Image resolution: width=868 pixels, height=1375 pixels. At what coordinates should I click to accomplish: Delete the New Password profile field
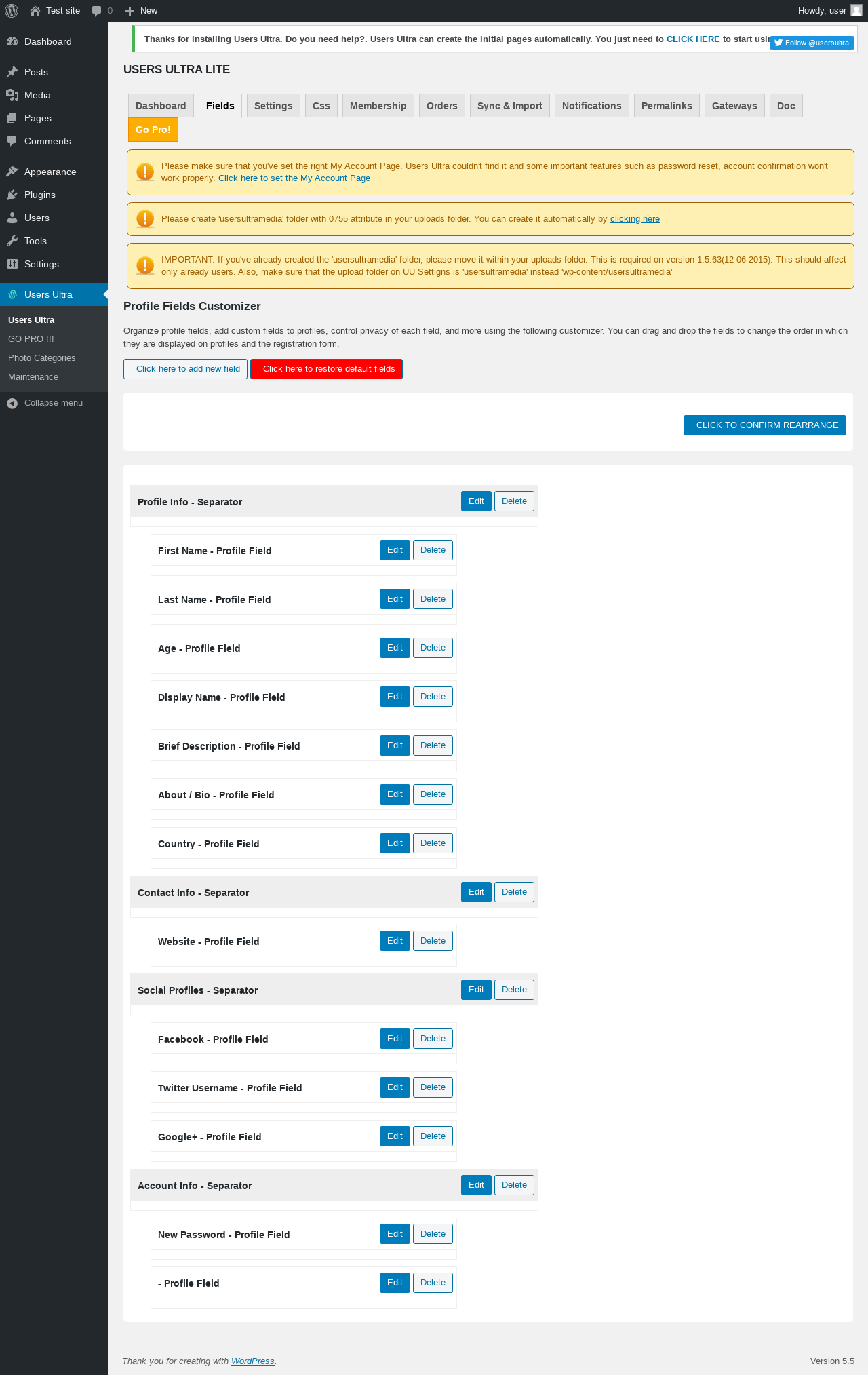click(433, 1234)
